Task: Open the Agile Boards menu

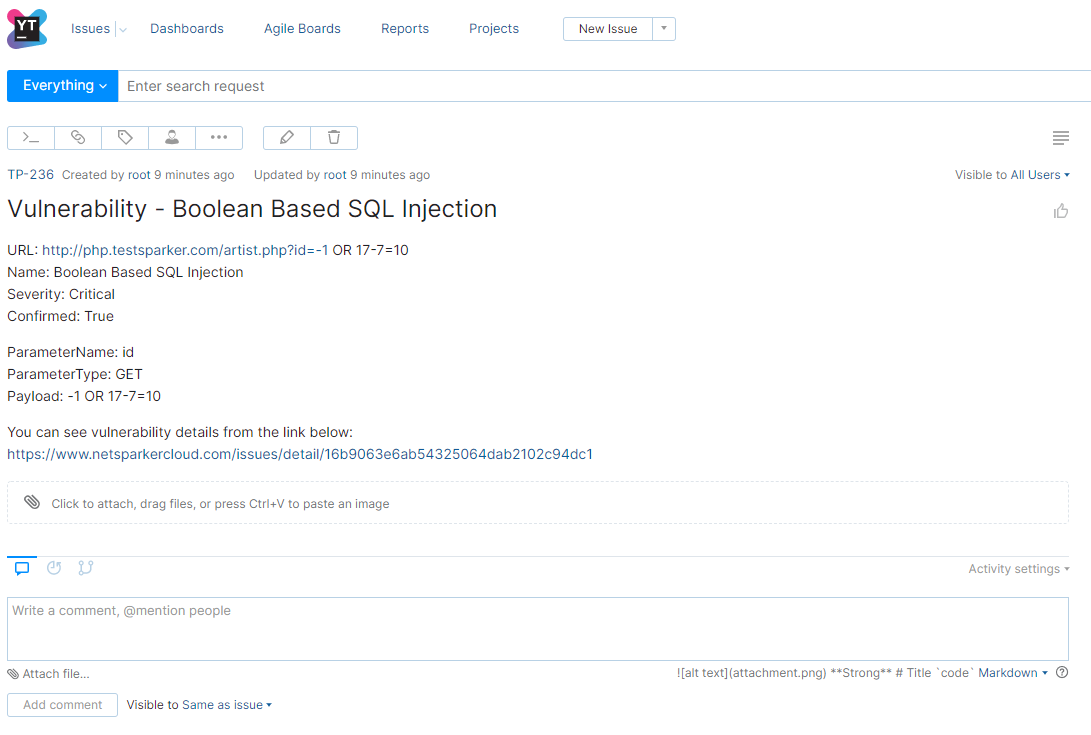Action: tap(302, 28)
